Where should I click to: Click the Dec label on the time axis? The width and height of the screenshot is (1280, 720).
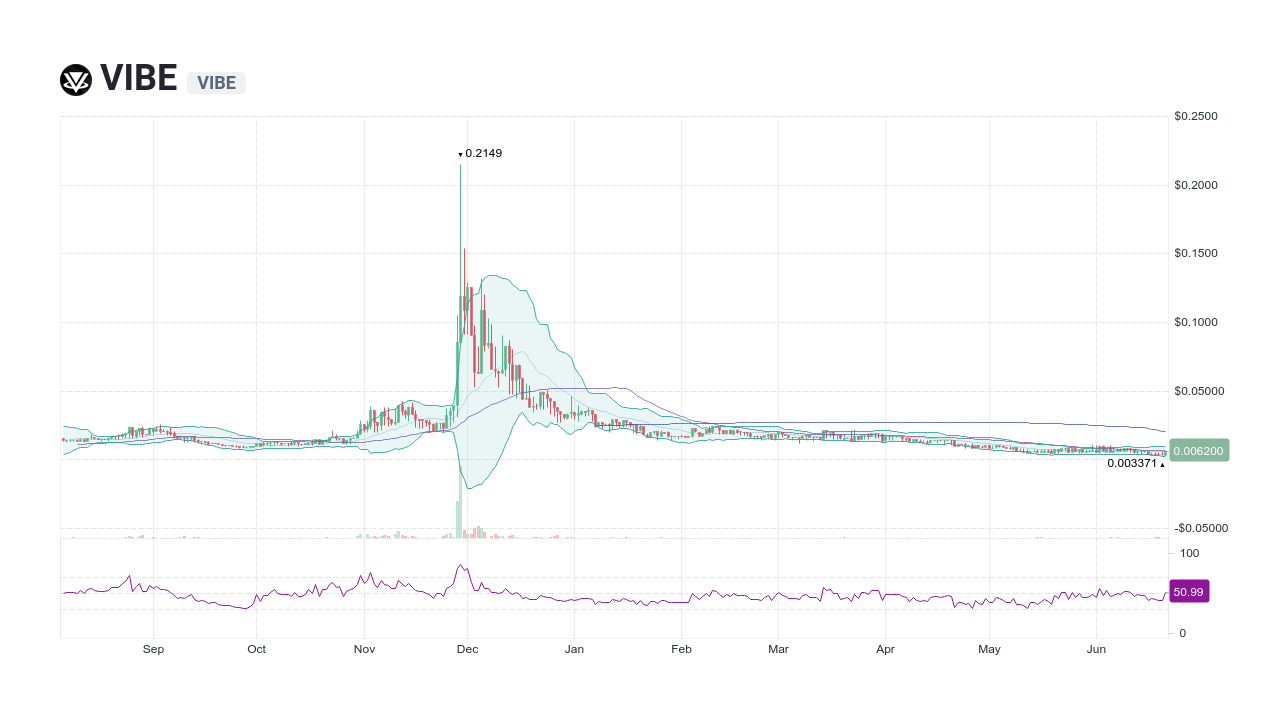(x=468, y=649)
